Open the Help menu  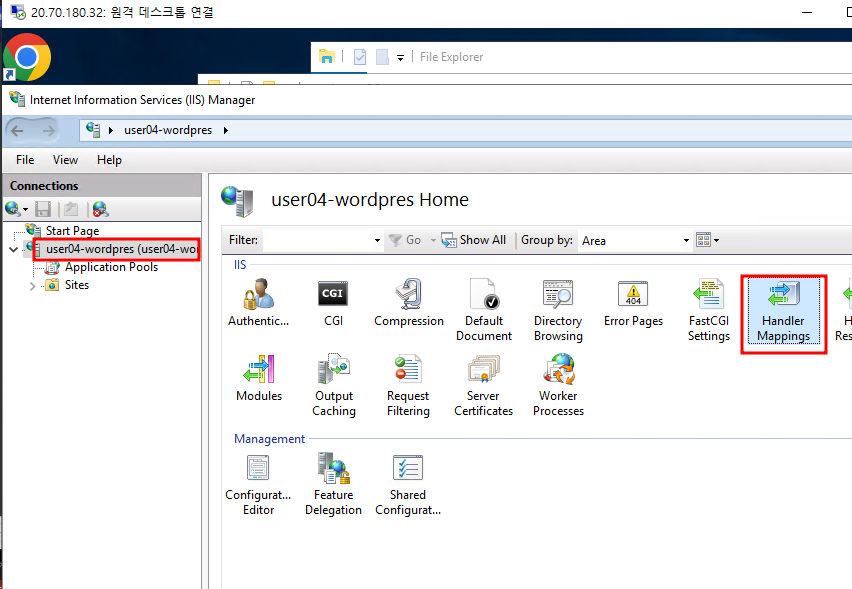(109, 160)
